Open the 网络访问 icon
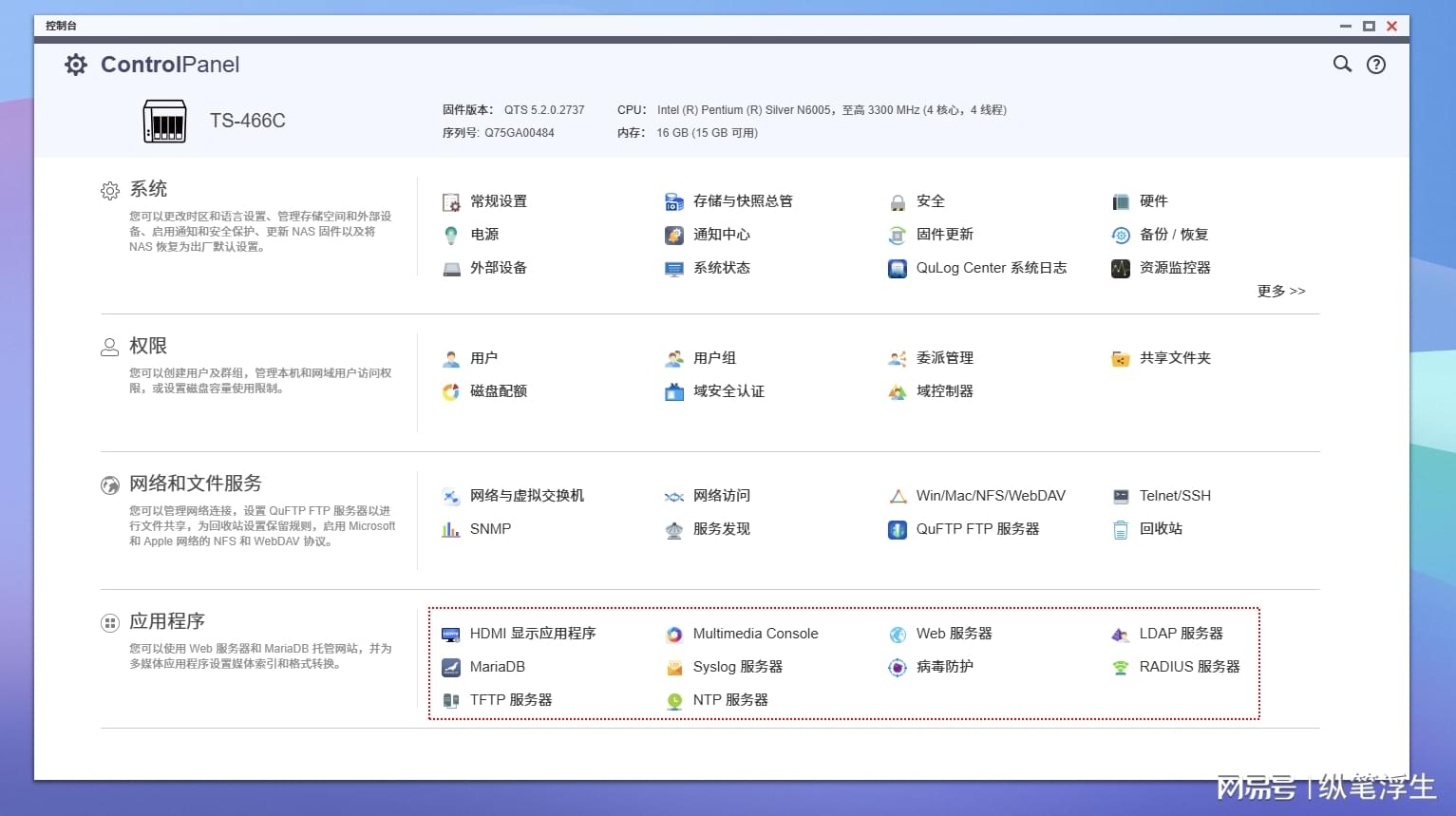The height and width of the screenshot is (816, 1456). [x=674, y=496]
